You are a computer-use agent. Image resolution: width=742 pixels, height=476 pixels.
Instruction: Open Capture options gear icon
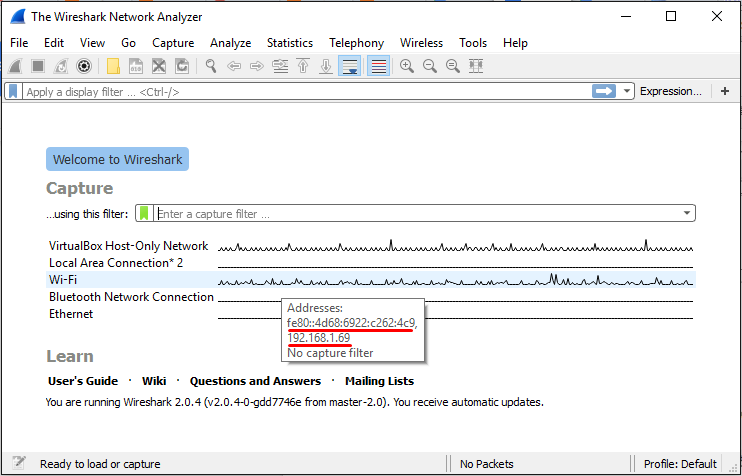tap(84, 66)
